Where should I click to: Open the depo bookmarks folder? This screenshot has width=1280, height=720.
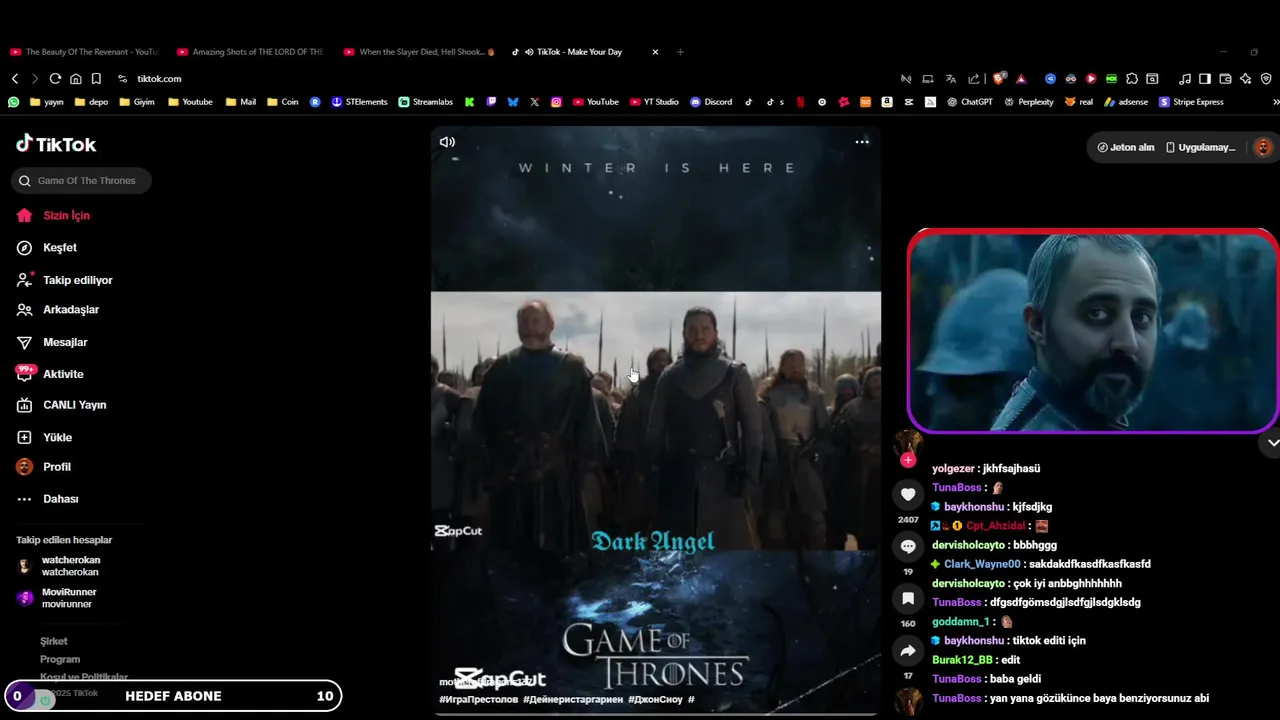click(91, 102)
